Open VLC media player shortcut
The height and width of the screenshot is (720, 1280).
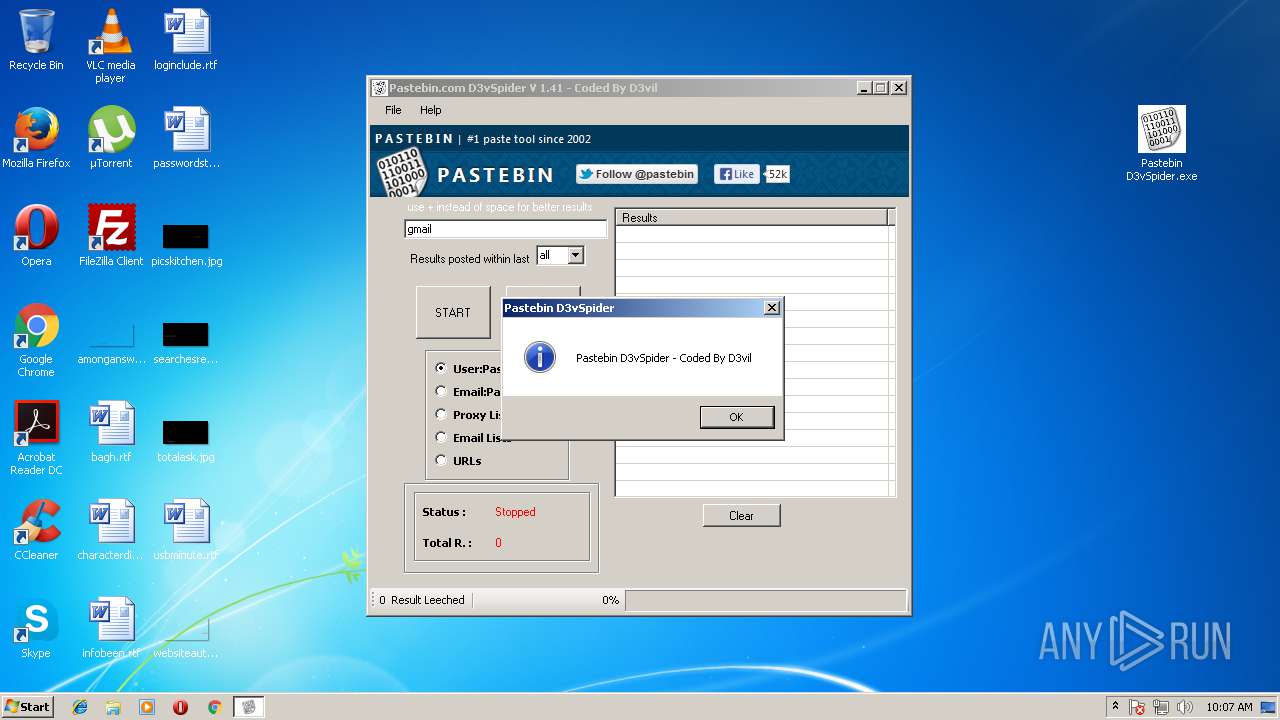[x=110, y=46]
